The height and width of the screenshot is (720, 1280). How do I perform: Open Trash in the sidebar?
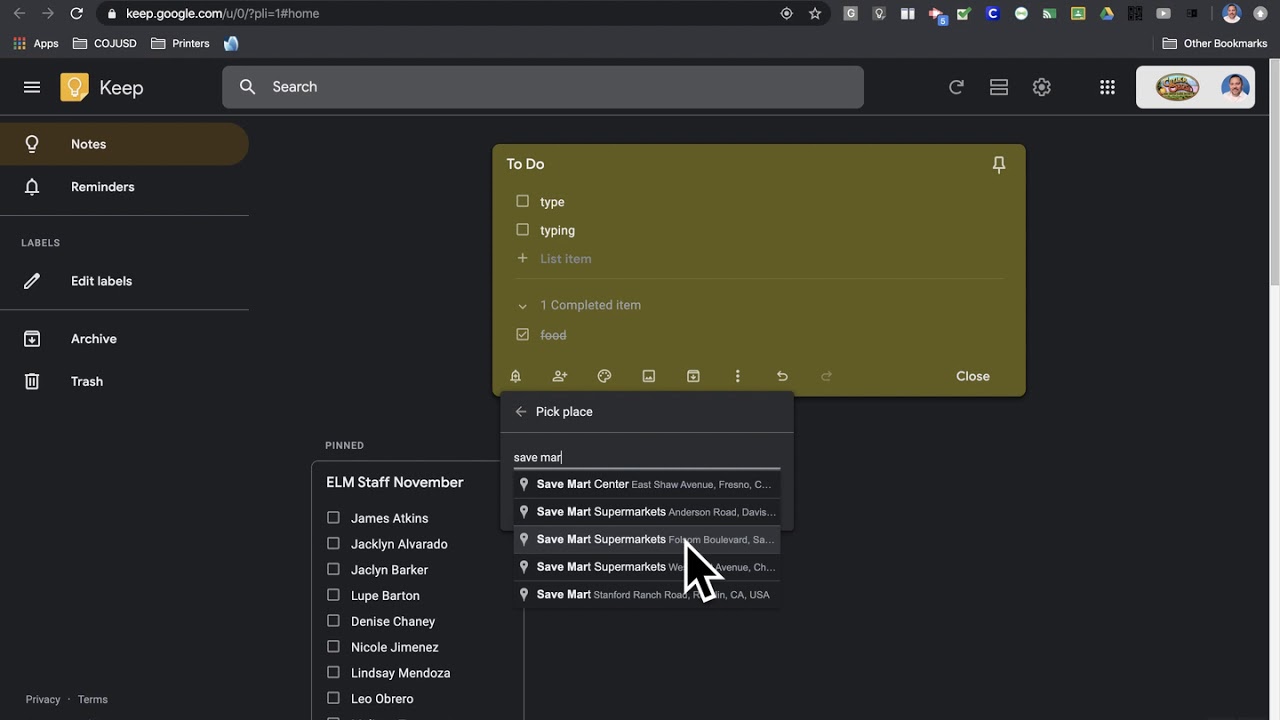[124, 381]
